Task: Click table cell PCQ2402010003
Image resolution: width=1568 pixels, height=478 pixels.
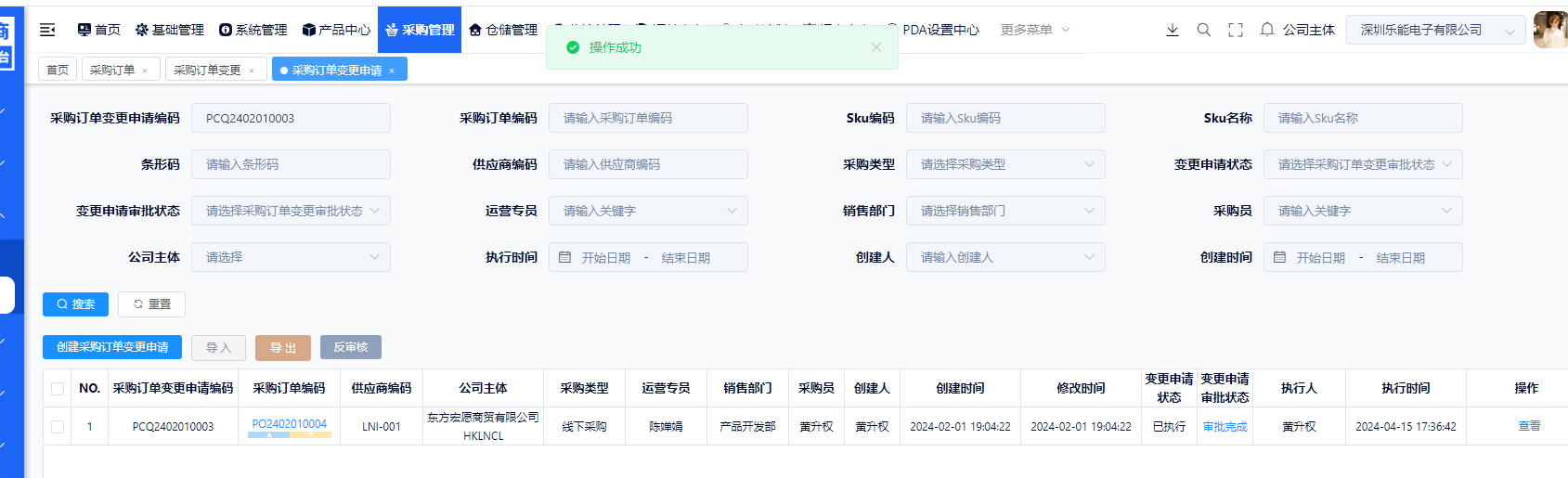Action: click(173, 427)
